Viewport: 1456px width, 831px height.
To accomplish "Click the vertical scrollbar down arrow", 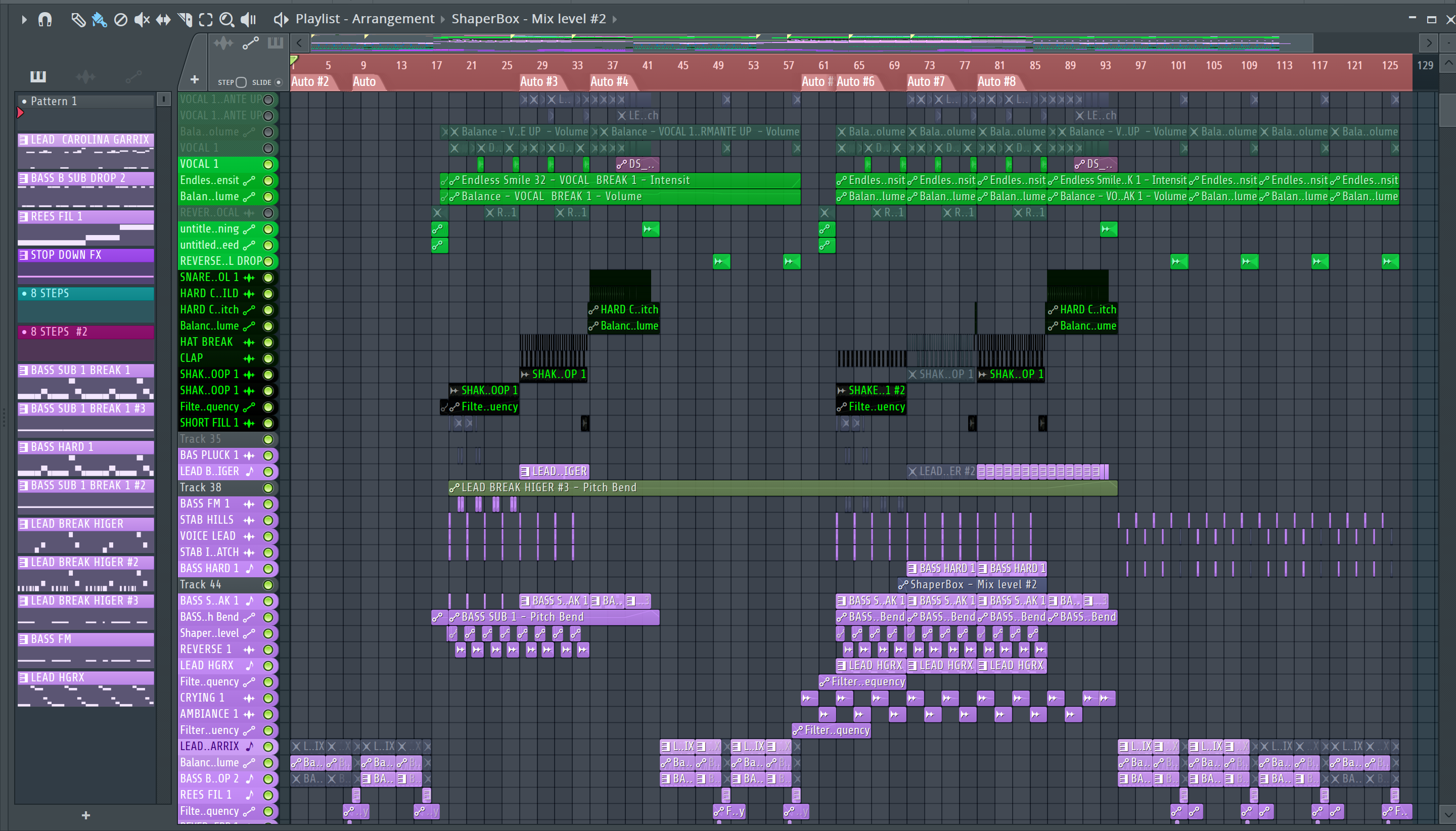I will click(x=1448, y=814).
